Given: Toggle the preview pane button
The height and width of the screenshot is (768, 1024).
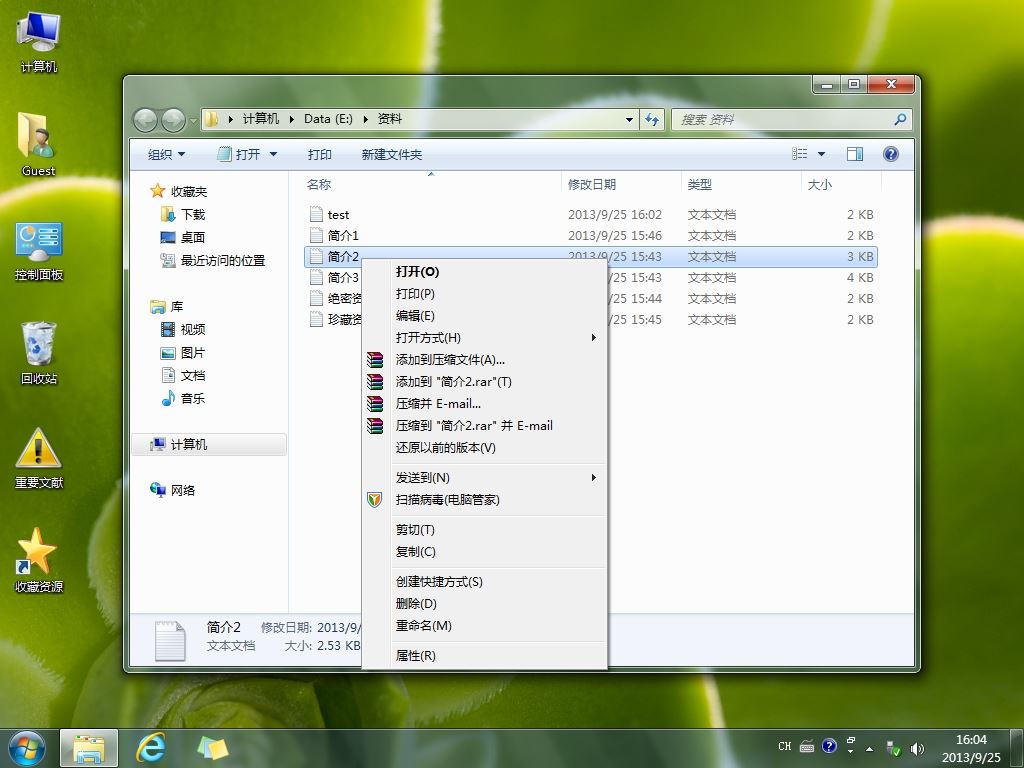Looking at the screenshot, I should 854,154.
